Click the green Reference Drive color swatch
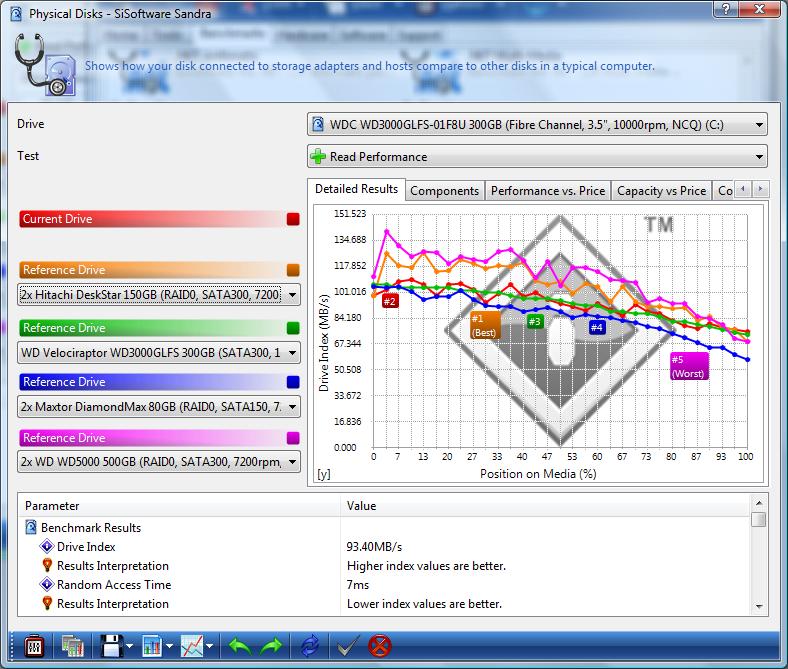Viewport: 788px width, 669px height. pos(293,328)
